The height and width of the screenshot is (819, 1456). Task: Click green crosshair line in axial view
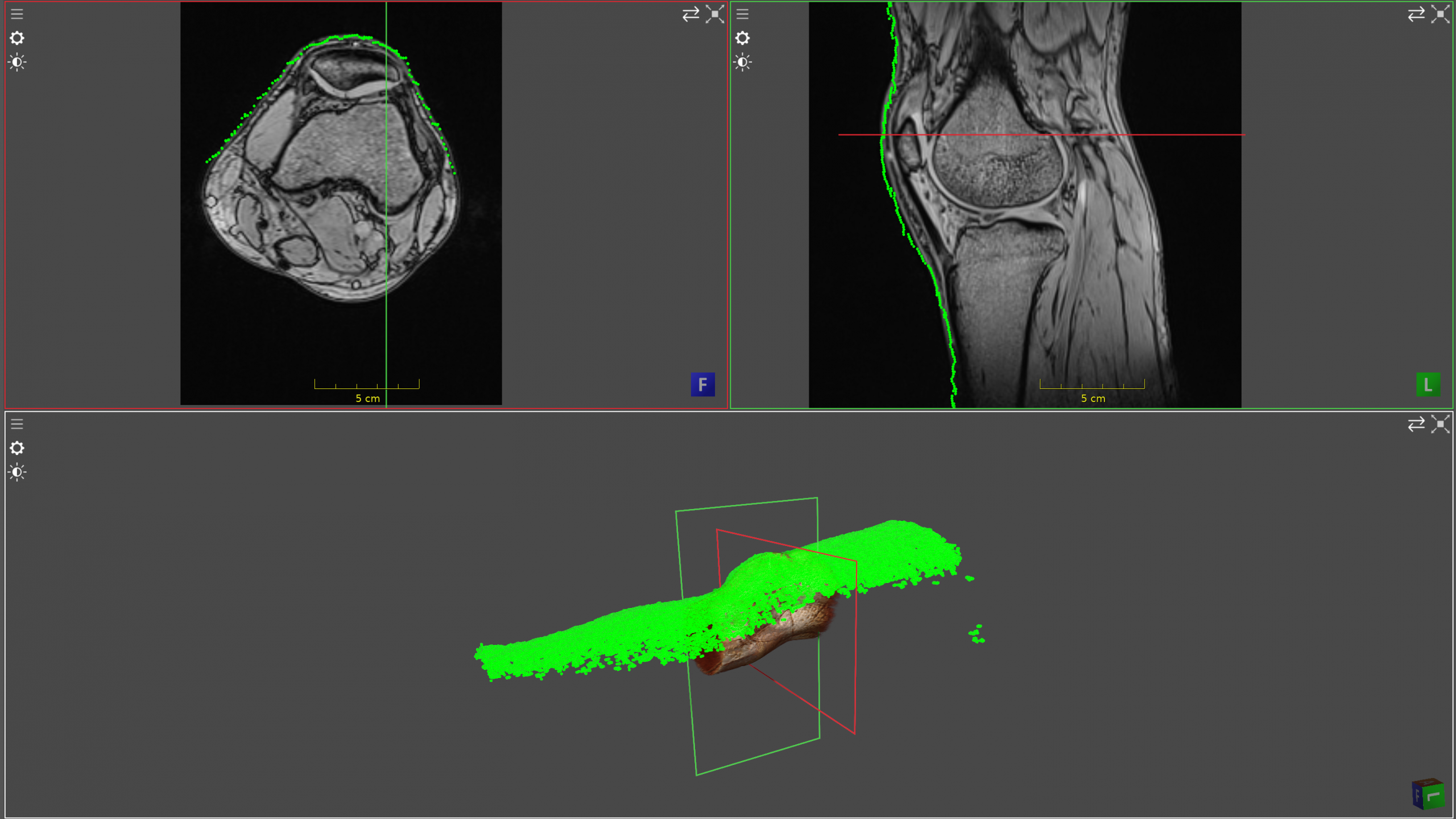[x=386, y=330]
